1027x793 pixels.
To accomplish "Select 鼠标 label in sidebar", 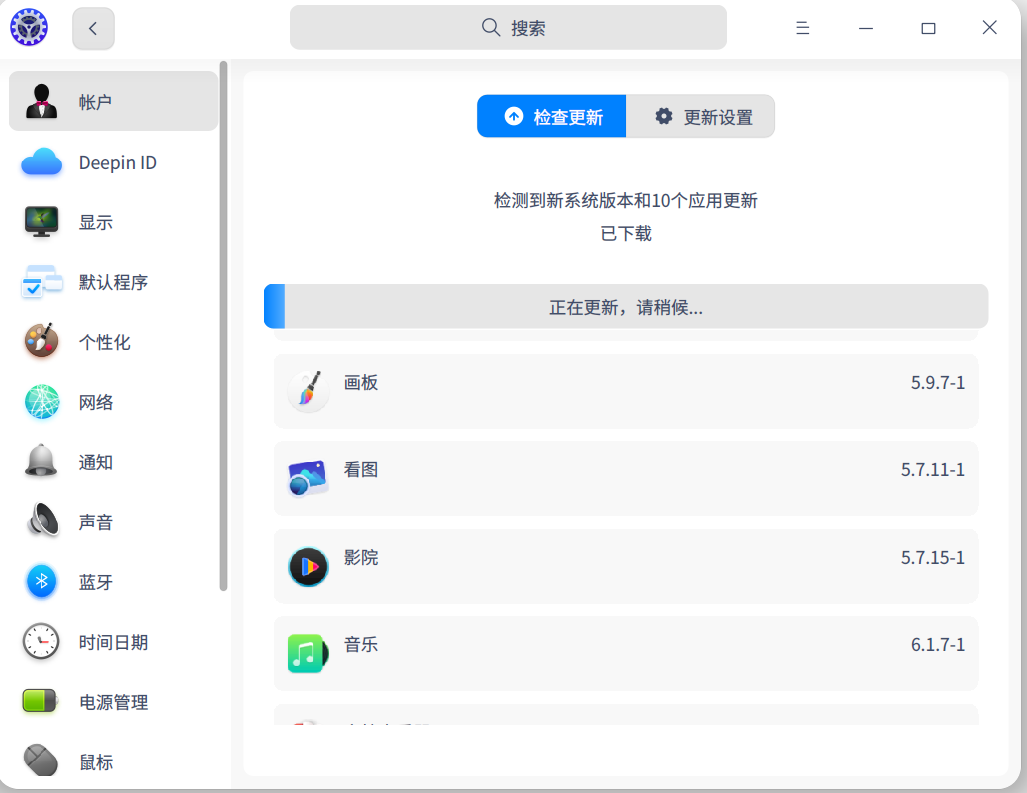I will coord(96,762).
